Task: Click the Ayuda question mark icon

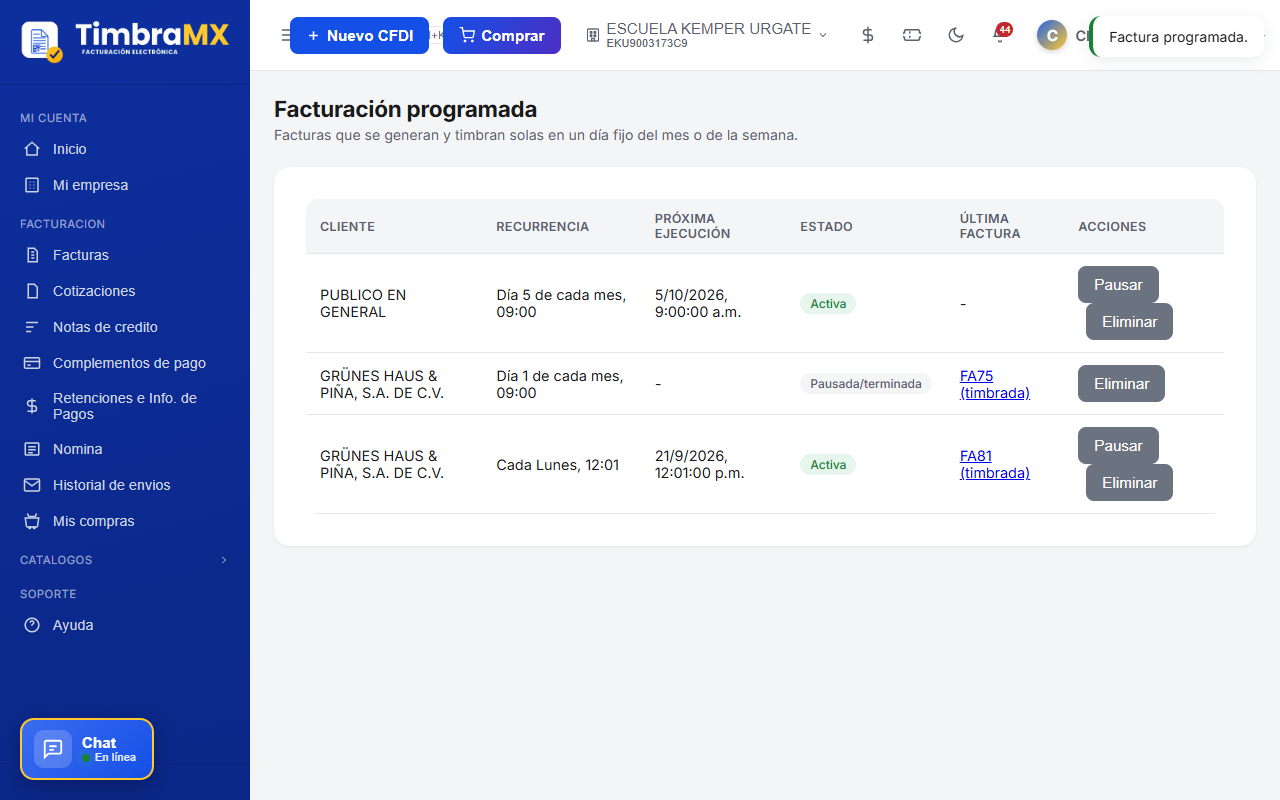Action: (32, 625)
